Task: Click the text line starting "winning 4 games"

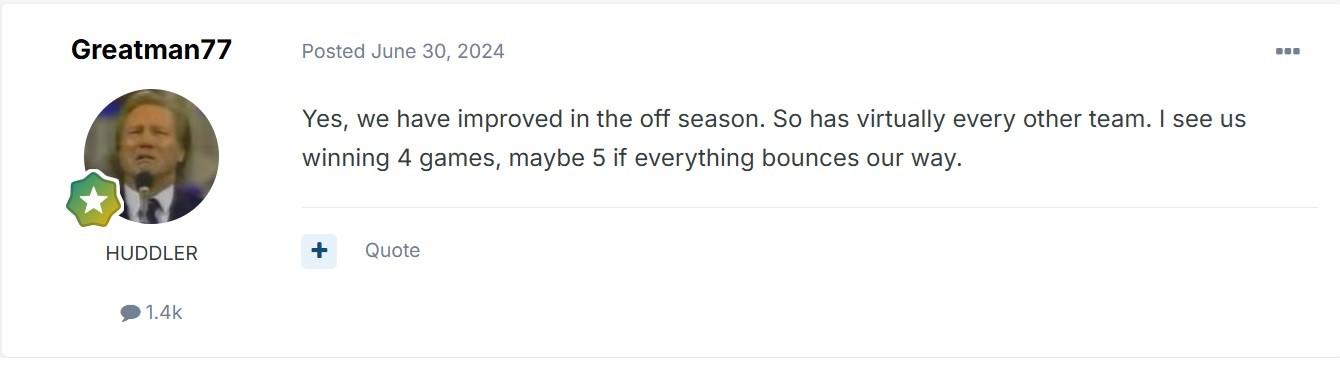Action: click(632, 158)
